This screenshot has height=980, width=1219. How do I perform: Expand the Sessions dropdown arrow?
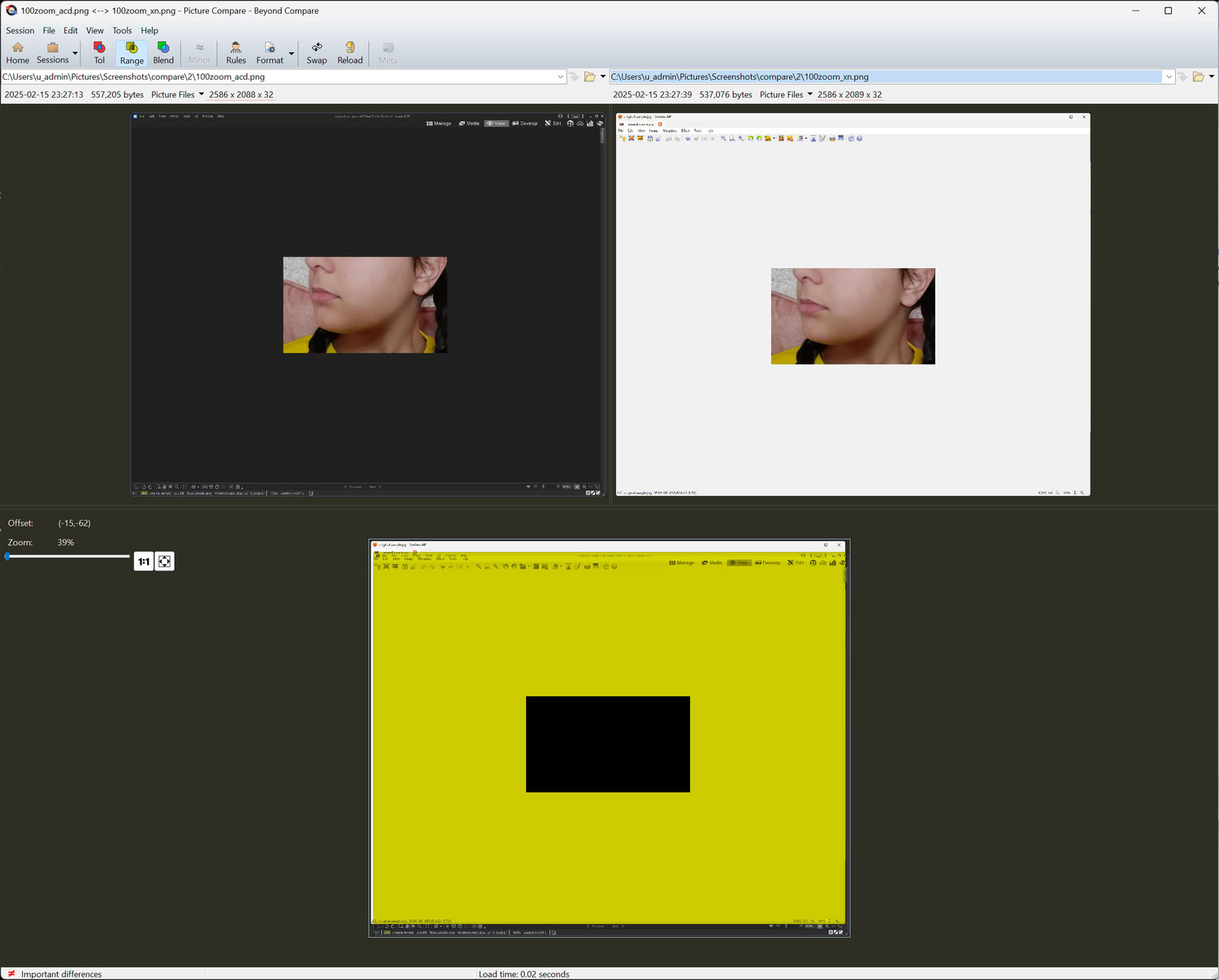(x=75, y=54)
